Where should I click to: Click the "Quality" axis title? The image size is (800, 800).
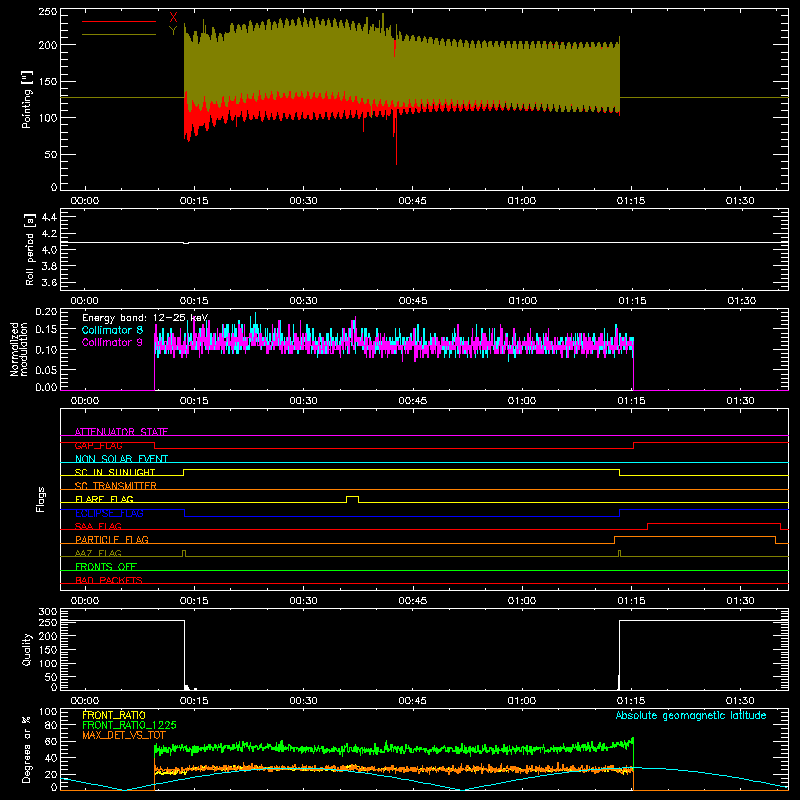(27, 649)
